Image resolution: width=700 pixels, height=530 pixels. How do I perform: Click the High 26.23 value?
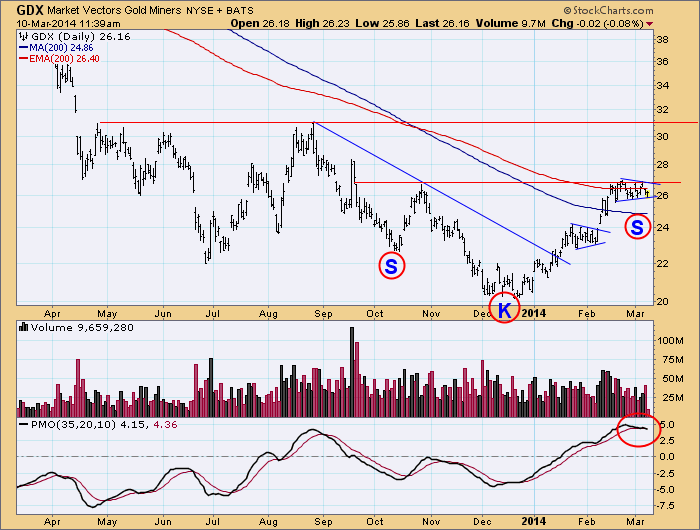pos(322,23)
